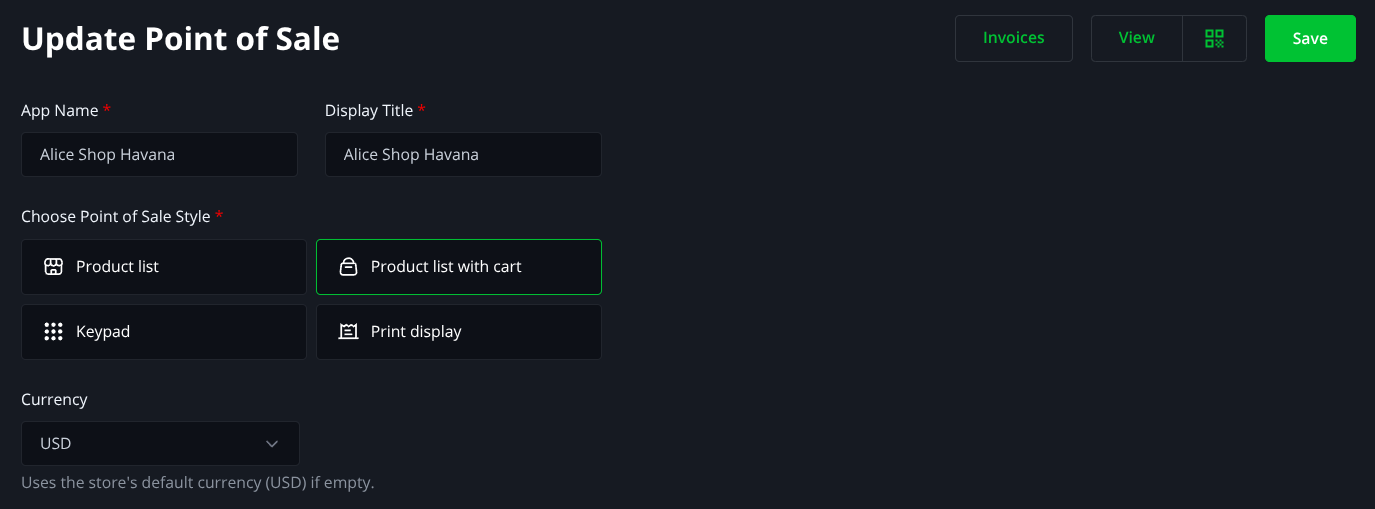Viewport: 1375px width, 509px height.
Task: Click the Update Point of Sale heading
Action: 181,39
